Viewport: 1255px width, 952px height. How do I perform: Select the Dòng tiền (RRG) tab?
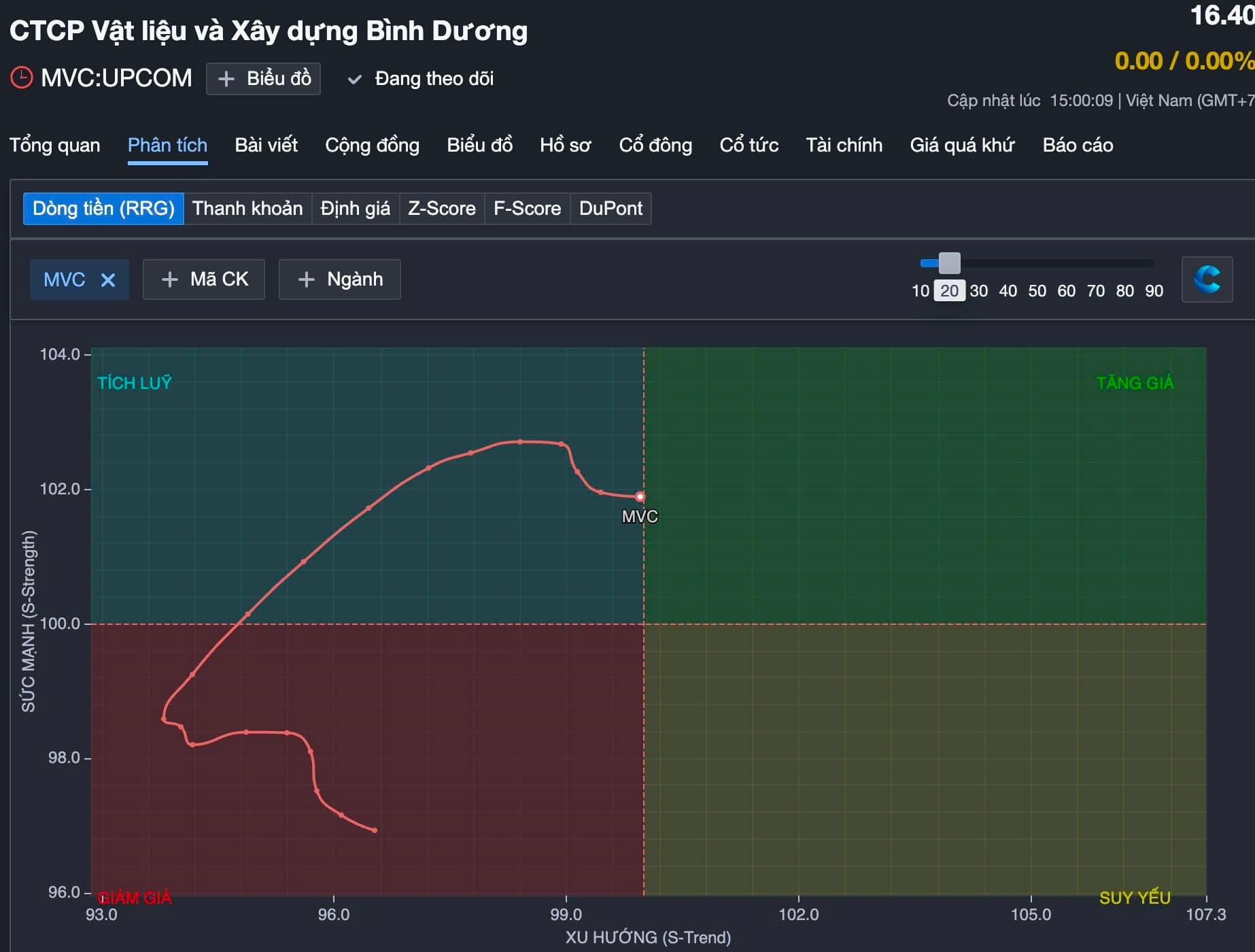click(x=103, y=208)
